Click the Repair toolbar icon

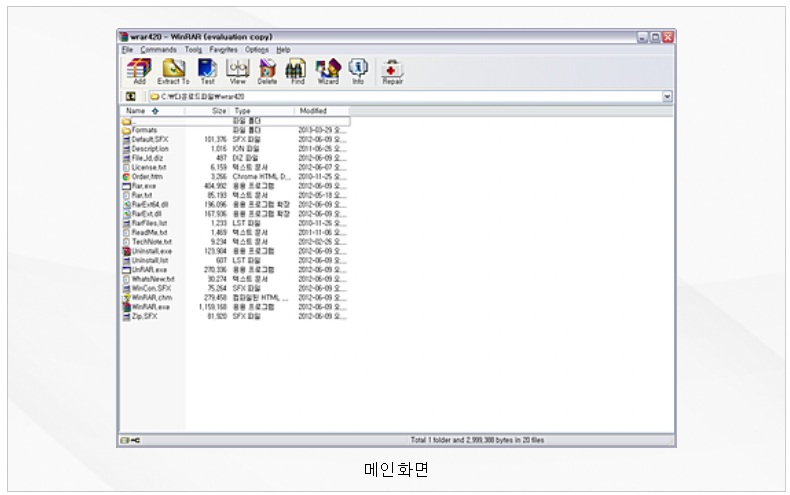pyautogui.click(x=392, y=69)
